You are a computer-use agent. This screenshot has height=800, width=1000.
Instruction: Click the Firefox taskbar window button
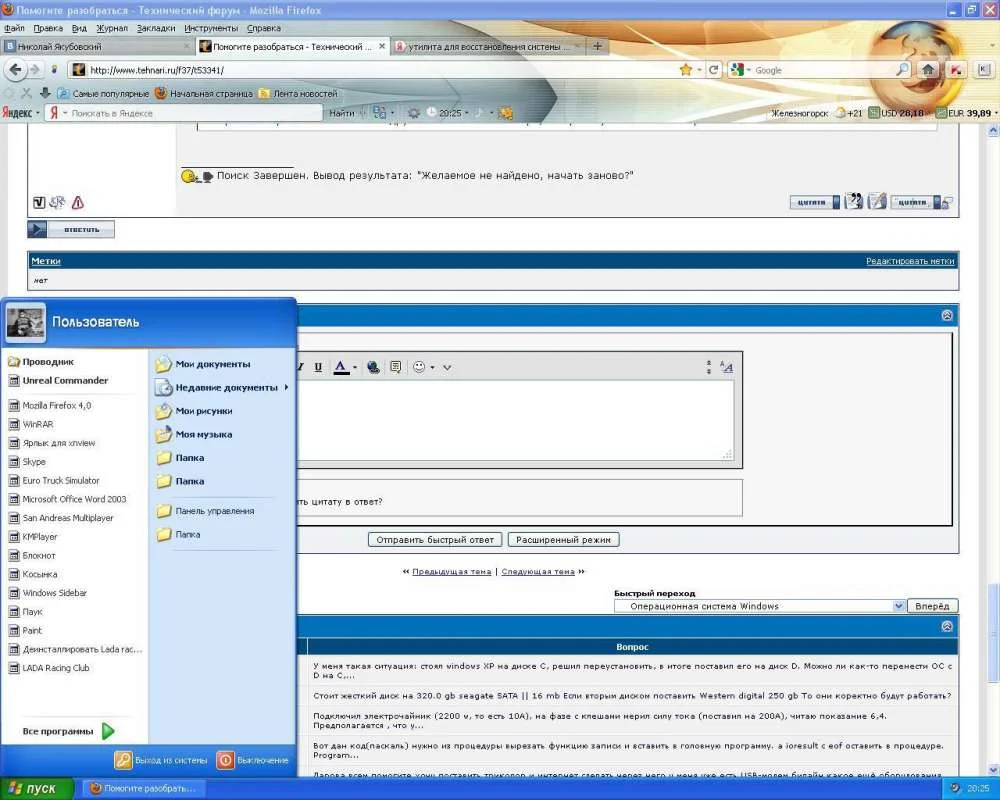pyautogui.click(x=143, y=789)
